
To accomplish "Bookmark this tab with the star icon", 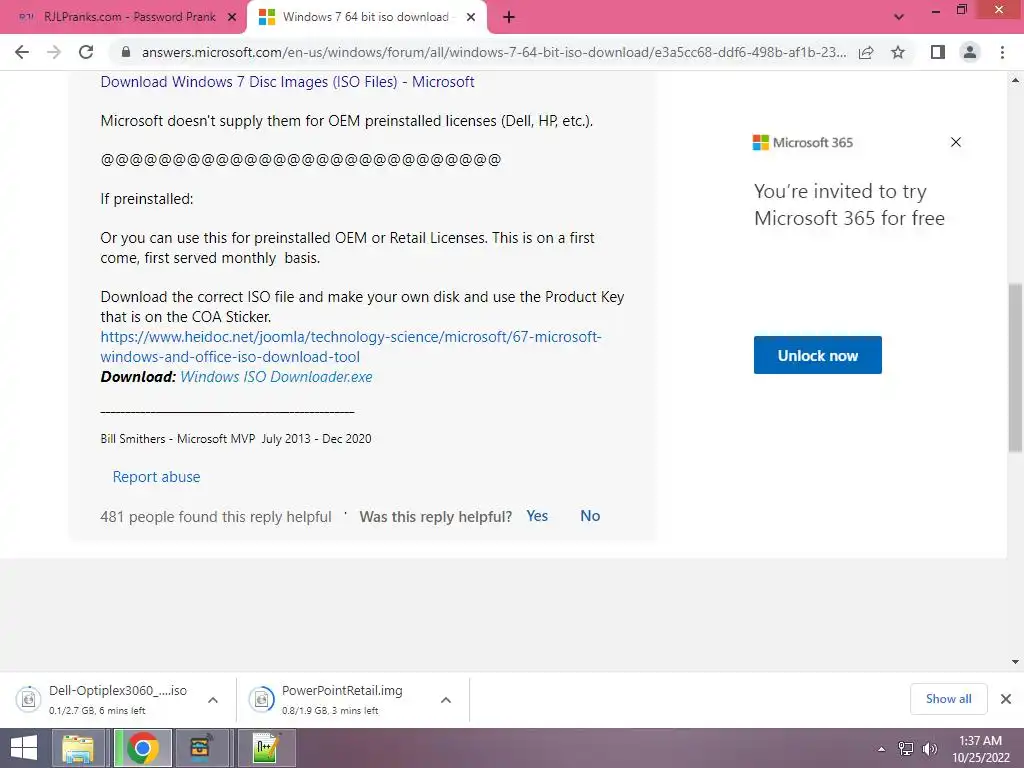I will [898, 52].
